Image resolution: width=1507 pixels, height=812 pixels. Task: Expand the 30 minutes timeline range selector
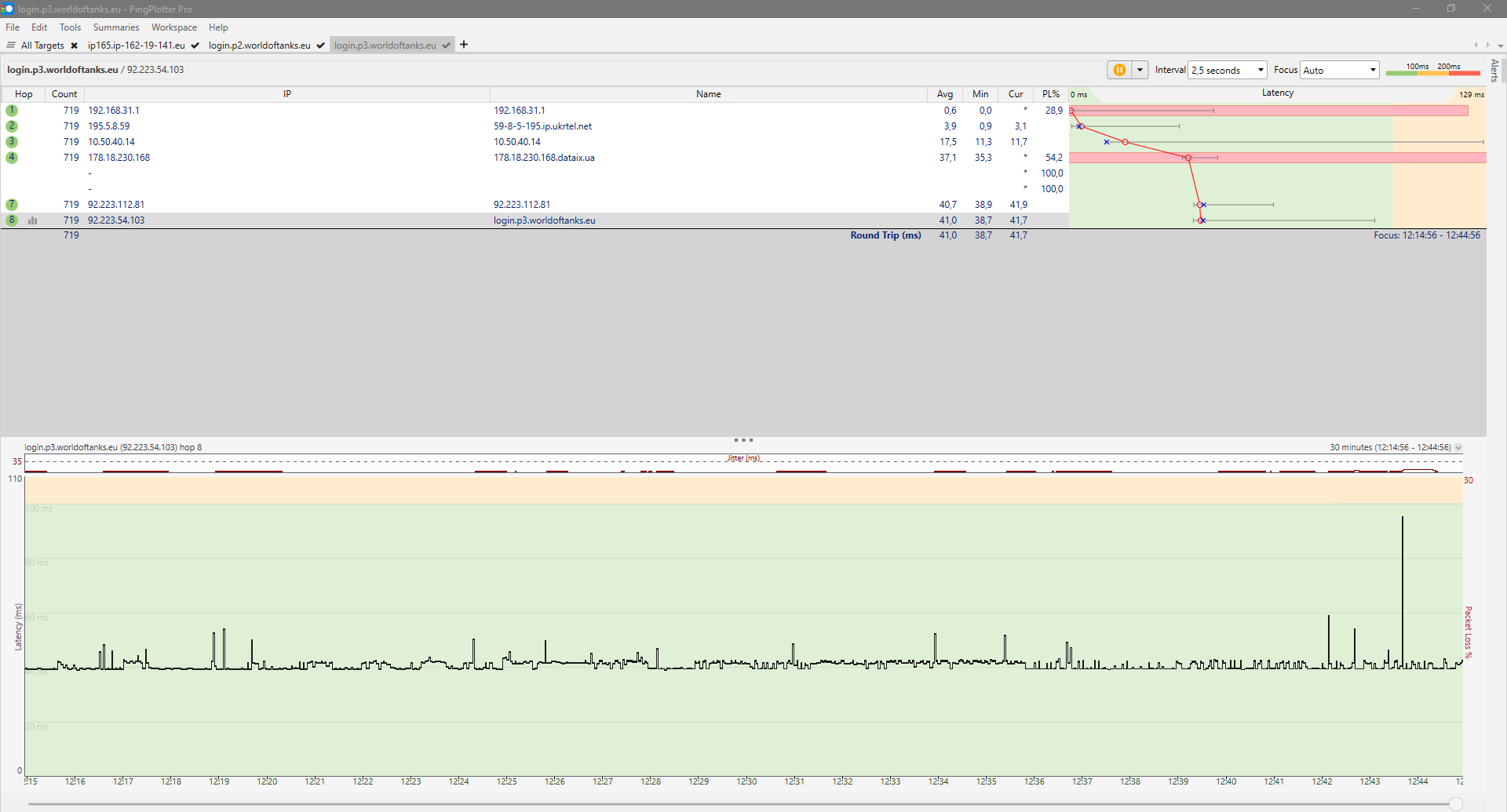click(x=1458, y=448)
